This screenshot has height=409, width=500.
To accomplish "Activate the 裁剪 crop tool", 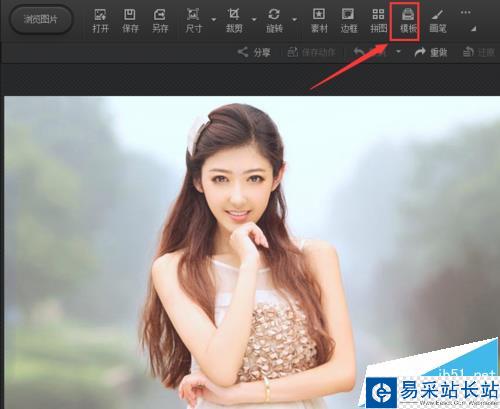I will pos(234,21).
